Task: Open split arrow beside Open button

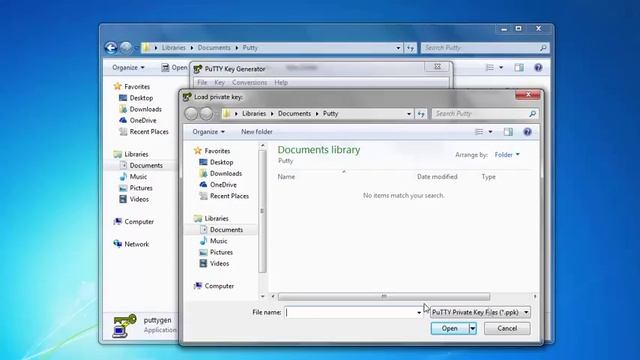Action: (473, 329)
